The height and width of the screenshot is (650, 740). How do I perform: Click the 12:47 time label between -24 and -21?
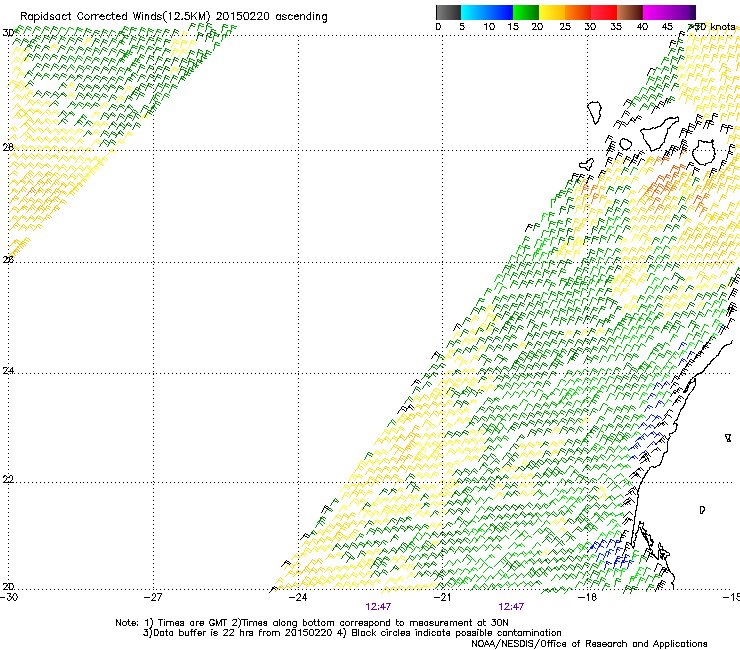point(378,607)
